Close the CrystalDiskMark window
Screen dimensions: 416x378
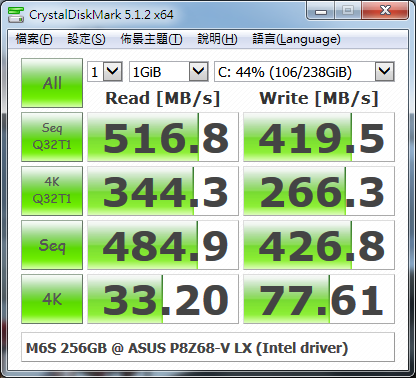[x=385, y=11]
